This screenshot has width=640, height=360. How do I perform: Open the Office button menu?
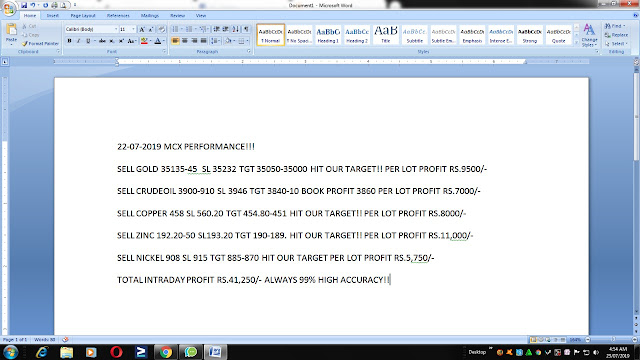pyautogui.click(x=8, y=8)
